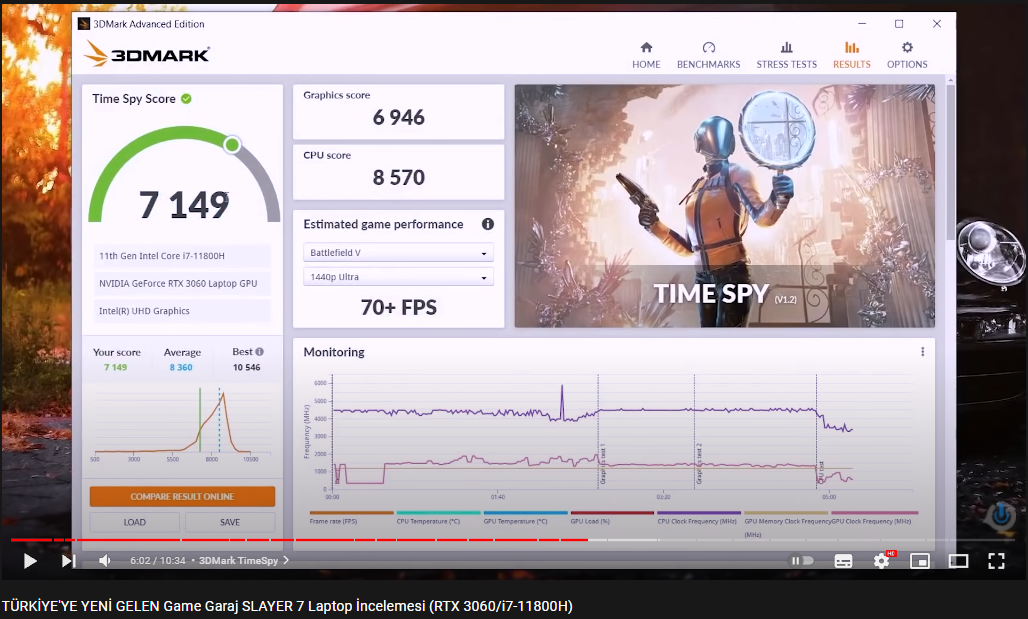The image size is (1028, 619).
Task: Go to the 3DMark HOME page
Action: pos(646,55)
